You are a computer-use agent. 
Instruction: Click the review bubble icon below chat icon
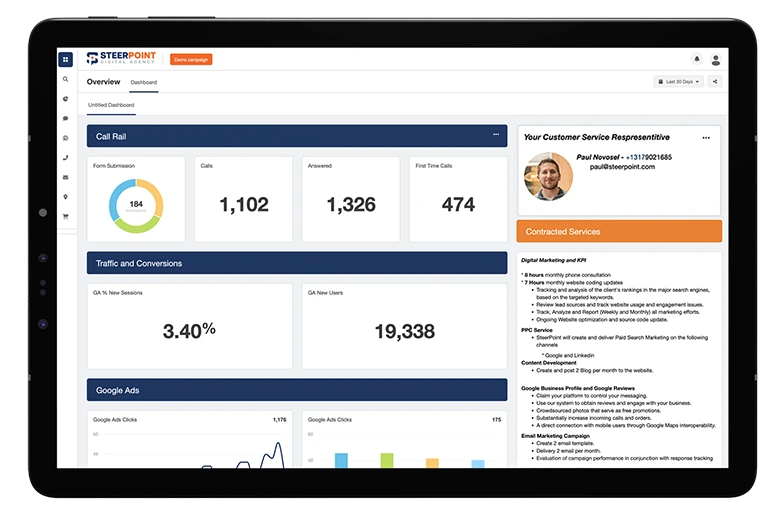click(x=66, y=138)
